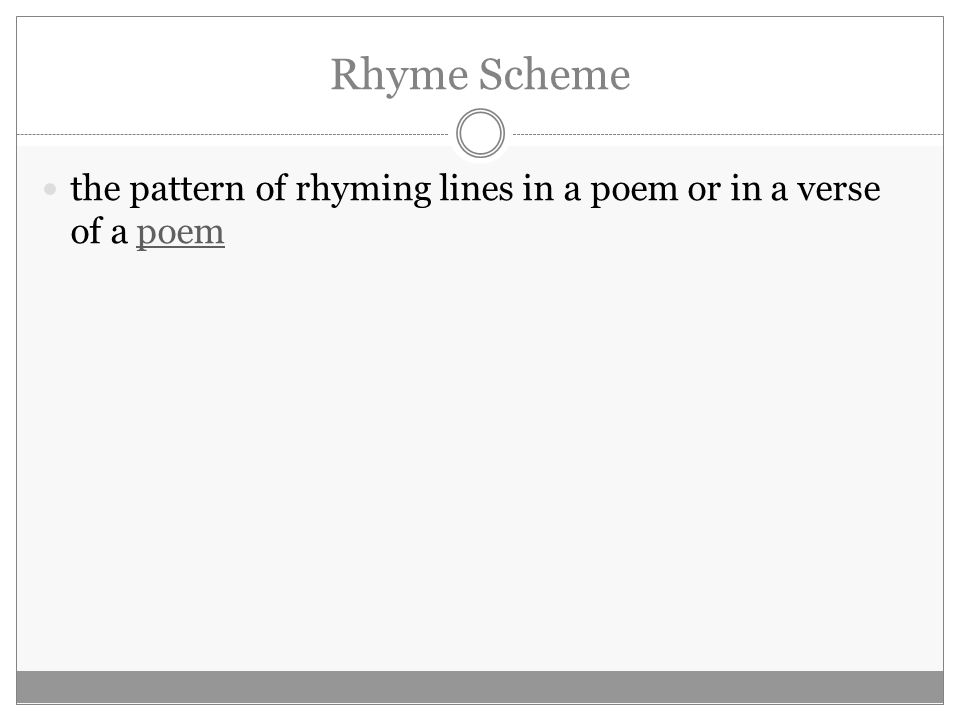Click the word Rhyme in the title
This screenshot has width=960, height=720.
(x=399, y=75)
